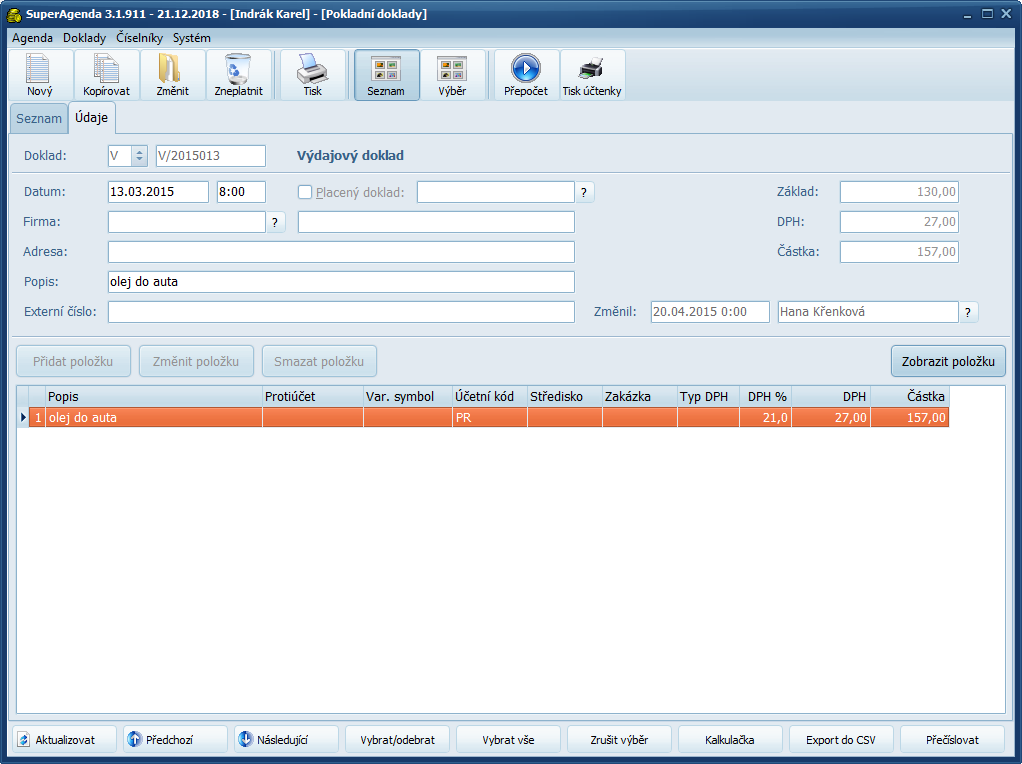Click the Částka column header in table
This screenshot has height=764, width=1022.
[x=910, y=397]
